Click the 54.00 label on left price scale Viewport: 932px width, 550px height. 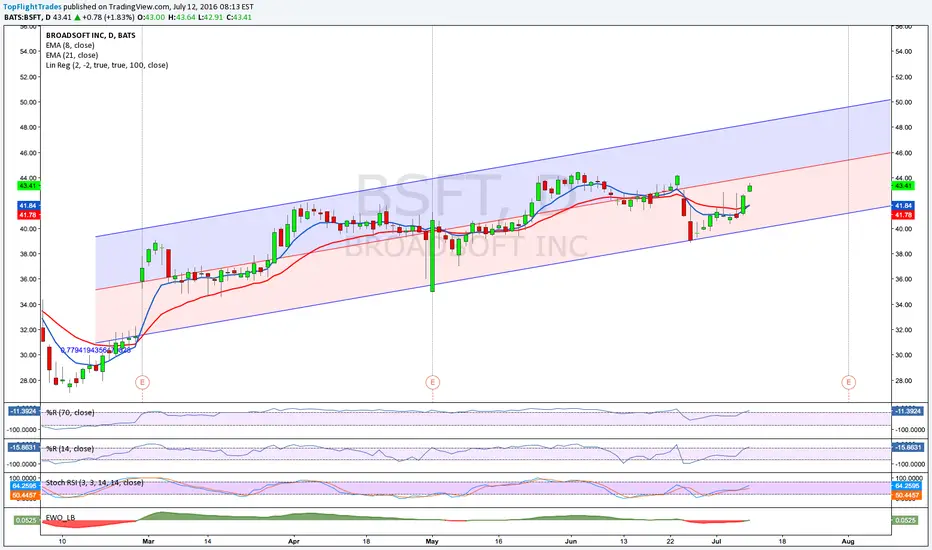(x=29, y=52)
